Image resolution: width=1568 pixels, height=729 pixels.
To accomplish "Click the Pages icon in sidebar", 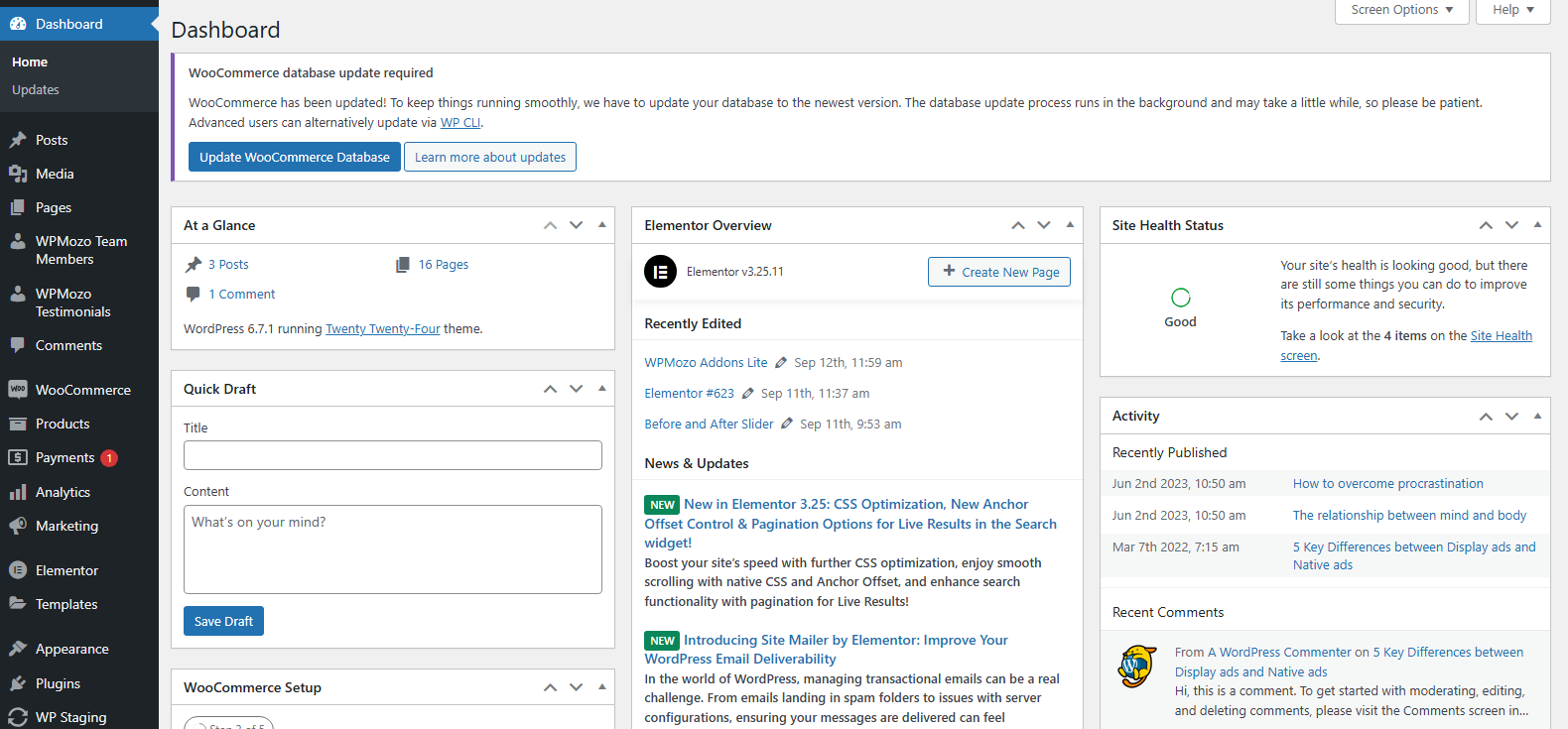I will click(18, 207).
